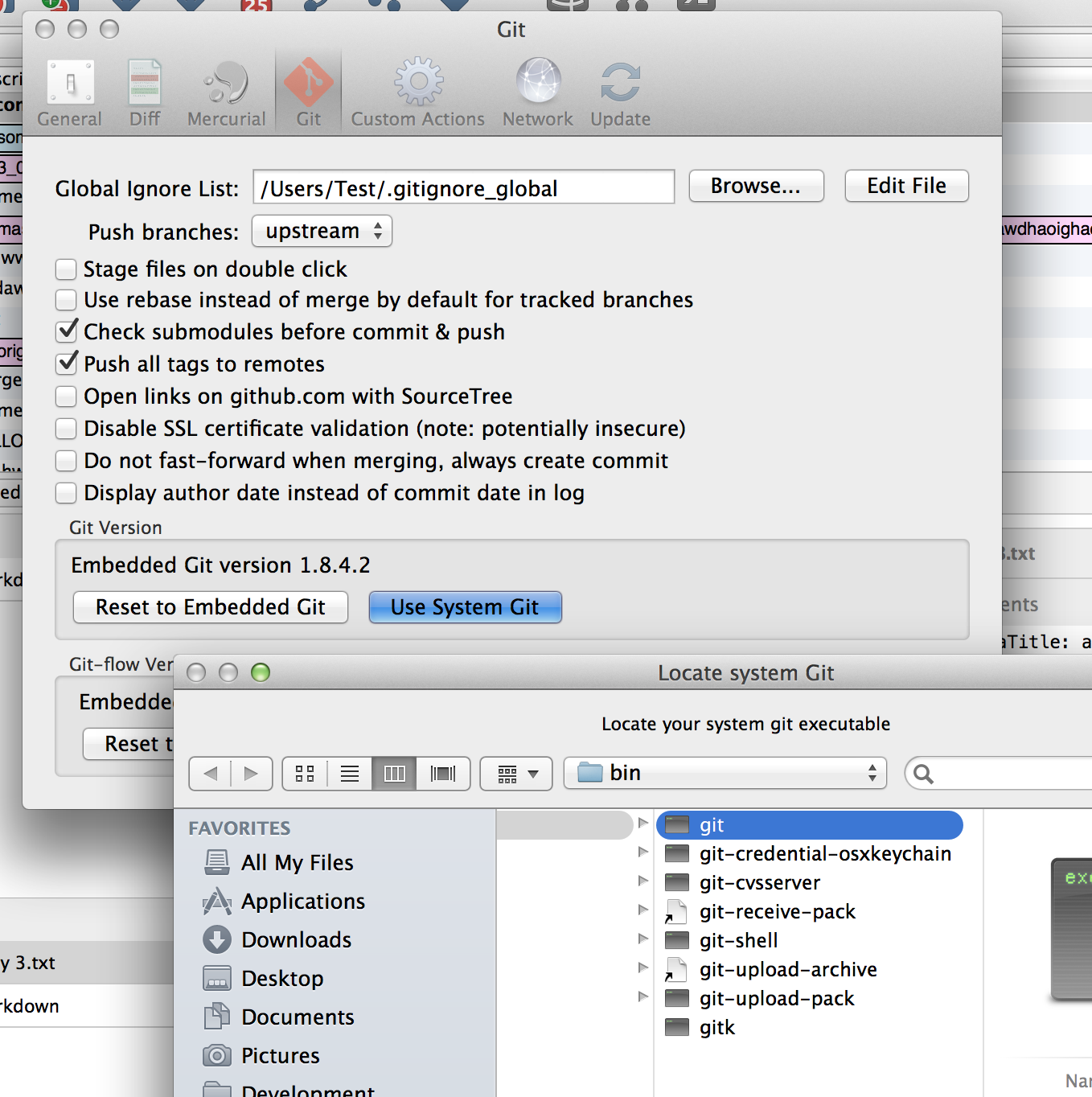Open the Update preferences icon
Image resolution: width=1092 pixels, height=1097 pixels.
point(621,83)
